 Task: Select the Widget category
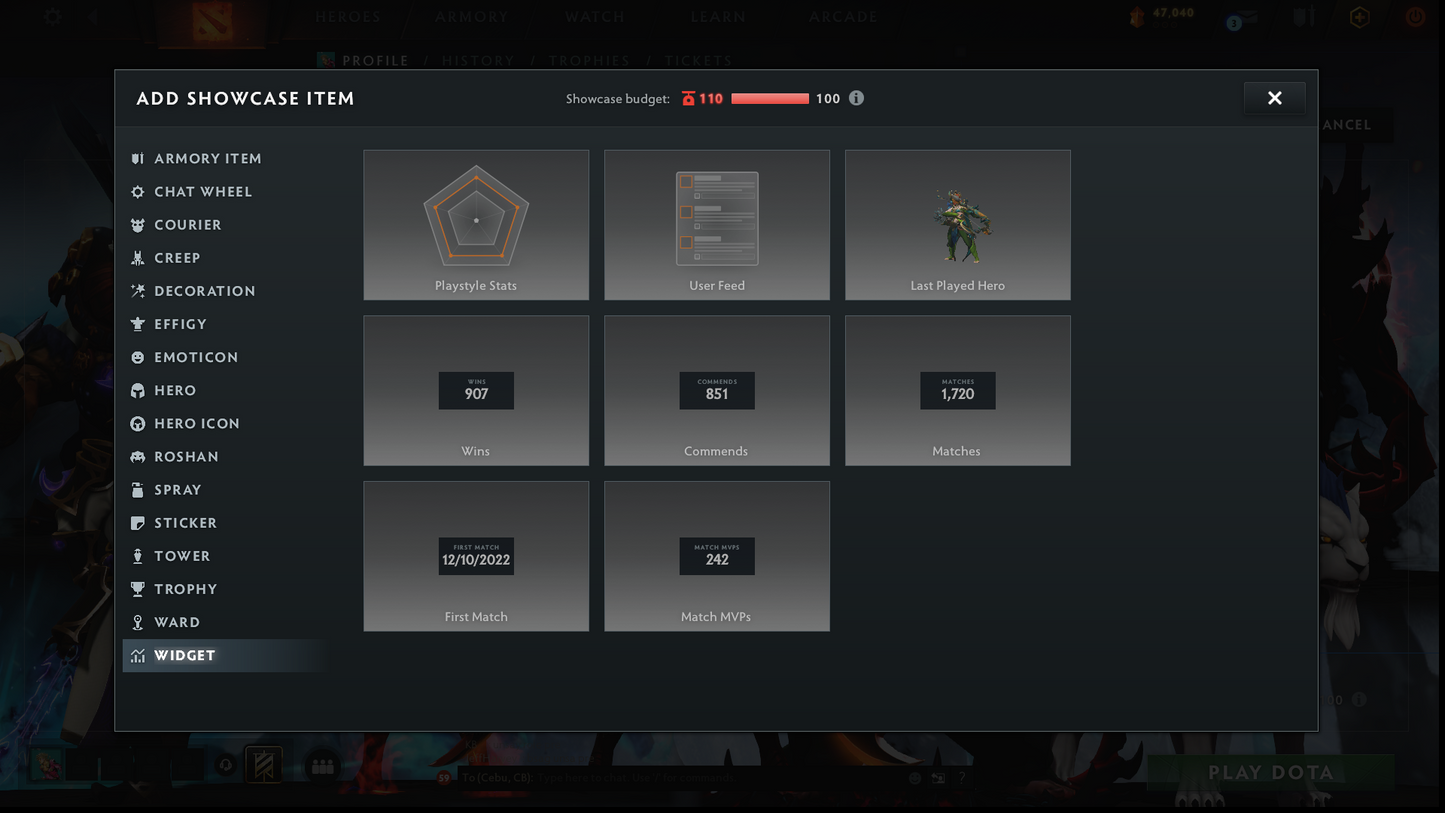225,656
